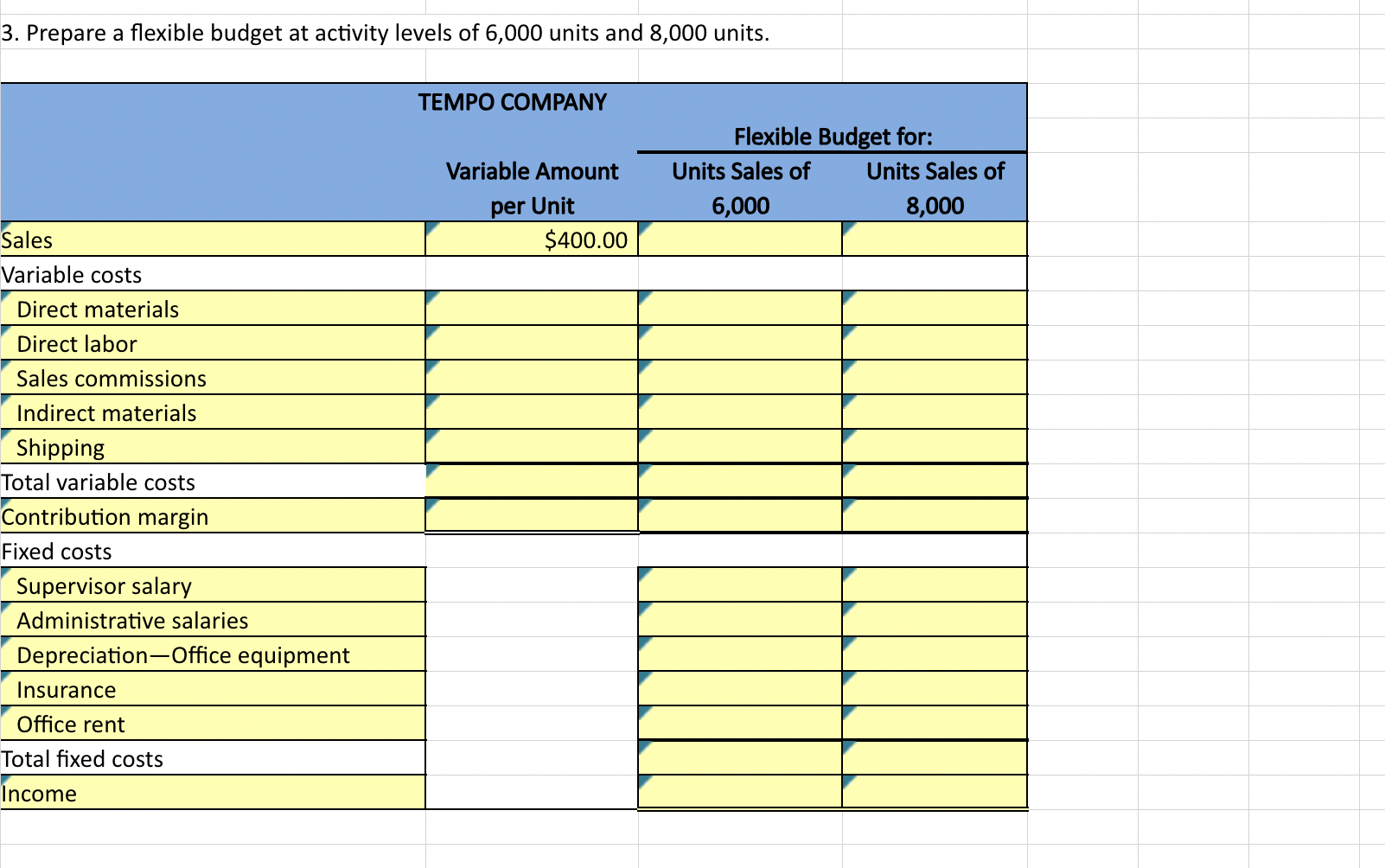This screenshot has height=868, width=1385.
Task: Select Total fixed costs cell for 8,000 units
Action: point(935,758)
